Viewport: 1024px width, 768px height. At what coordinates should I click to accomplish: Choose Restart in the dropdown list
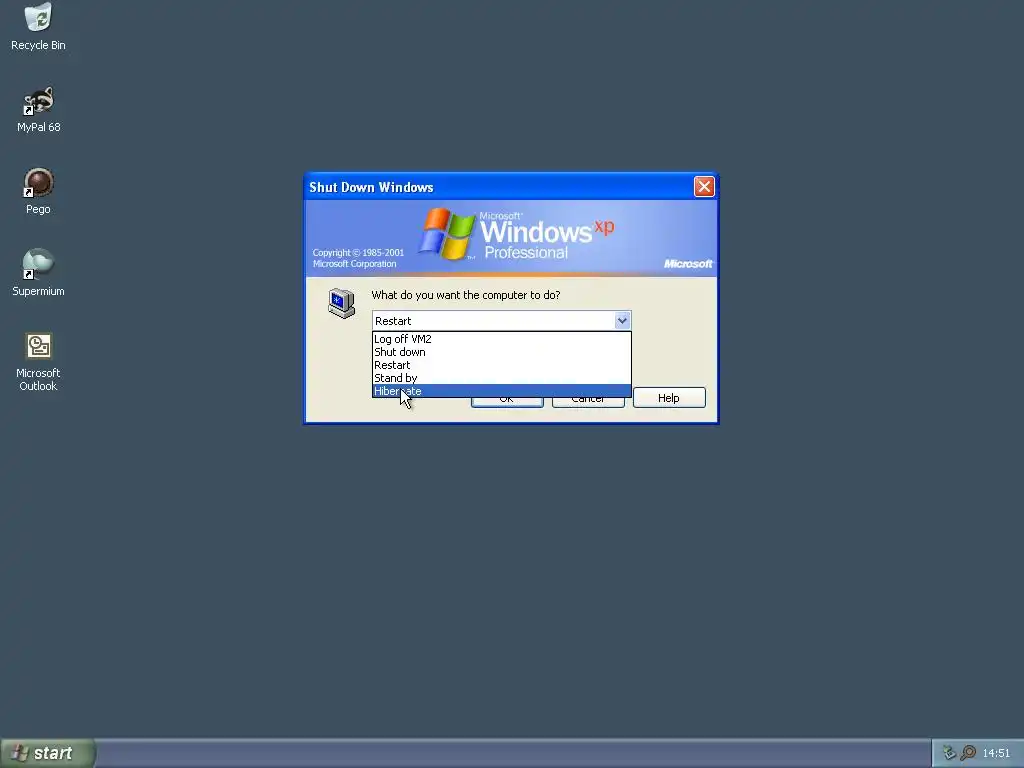[502, 365]
